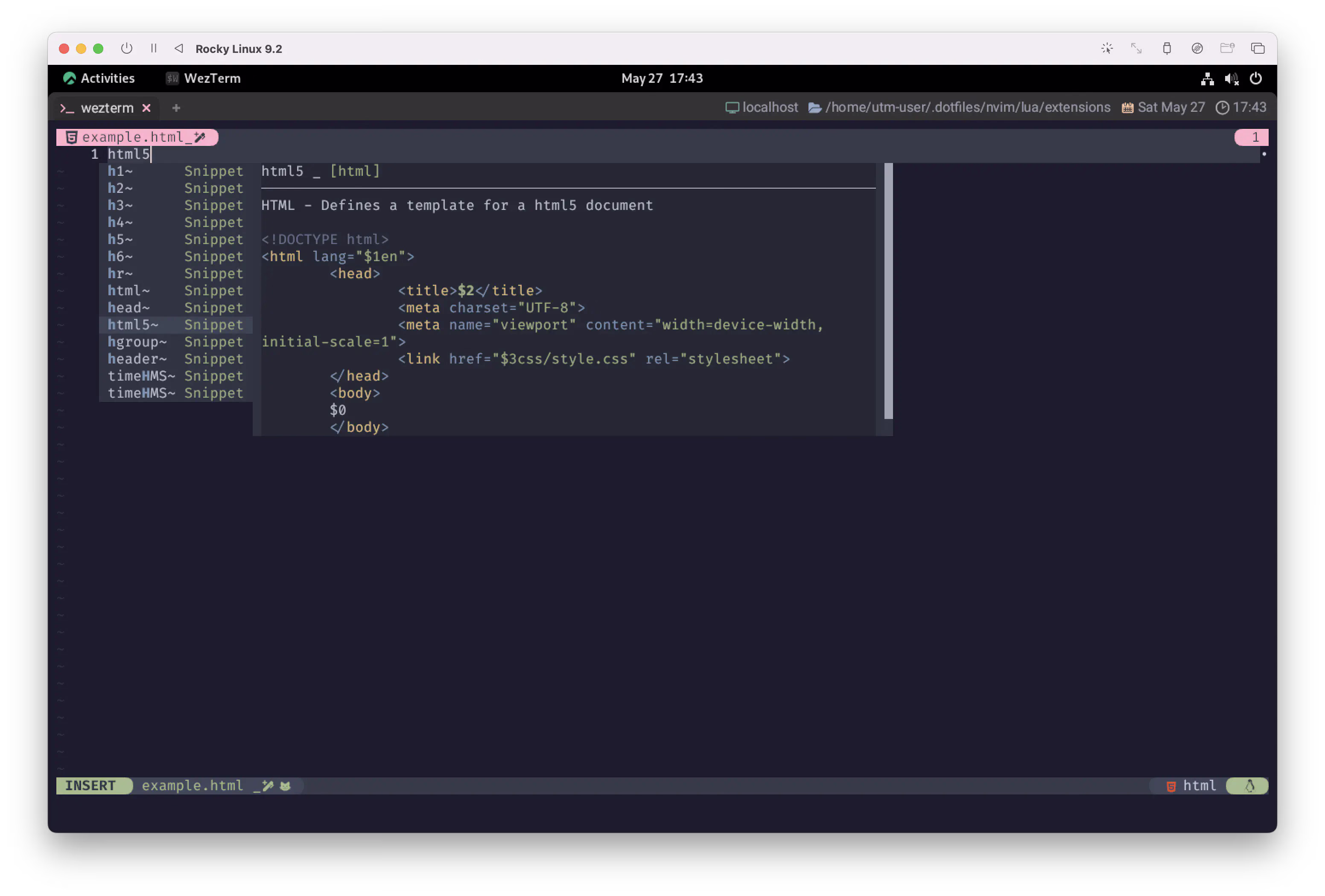Screen dimensions: 1325x896
Task: Click the UTM windows icon
Action: point(1257,49)
